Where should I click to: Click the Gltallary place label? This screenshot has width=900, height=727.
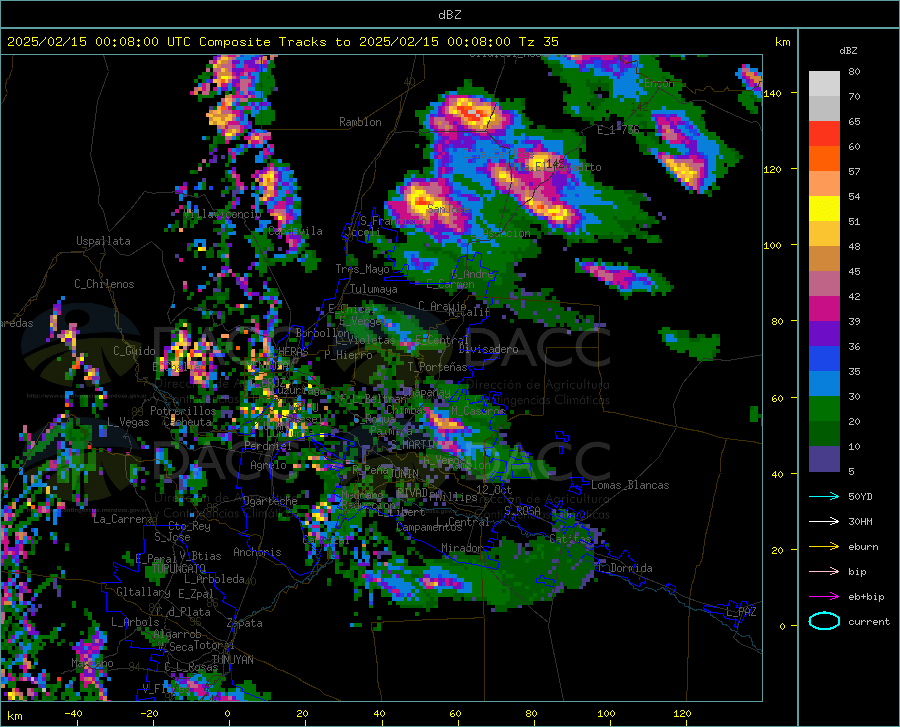tap(143, 592)
